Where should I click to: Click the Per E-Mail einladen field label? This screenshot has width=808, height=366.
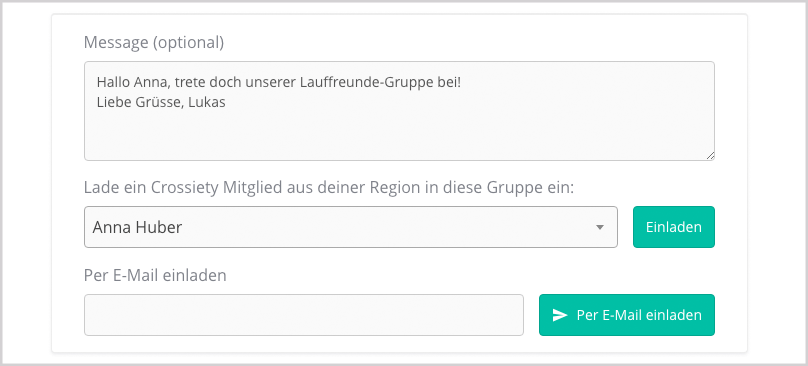click(x=155, y=275)
